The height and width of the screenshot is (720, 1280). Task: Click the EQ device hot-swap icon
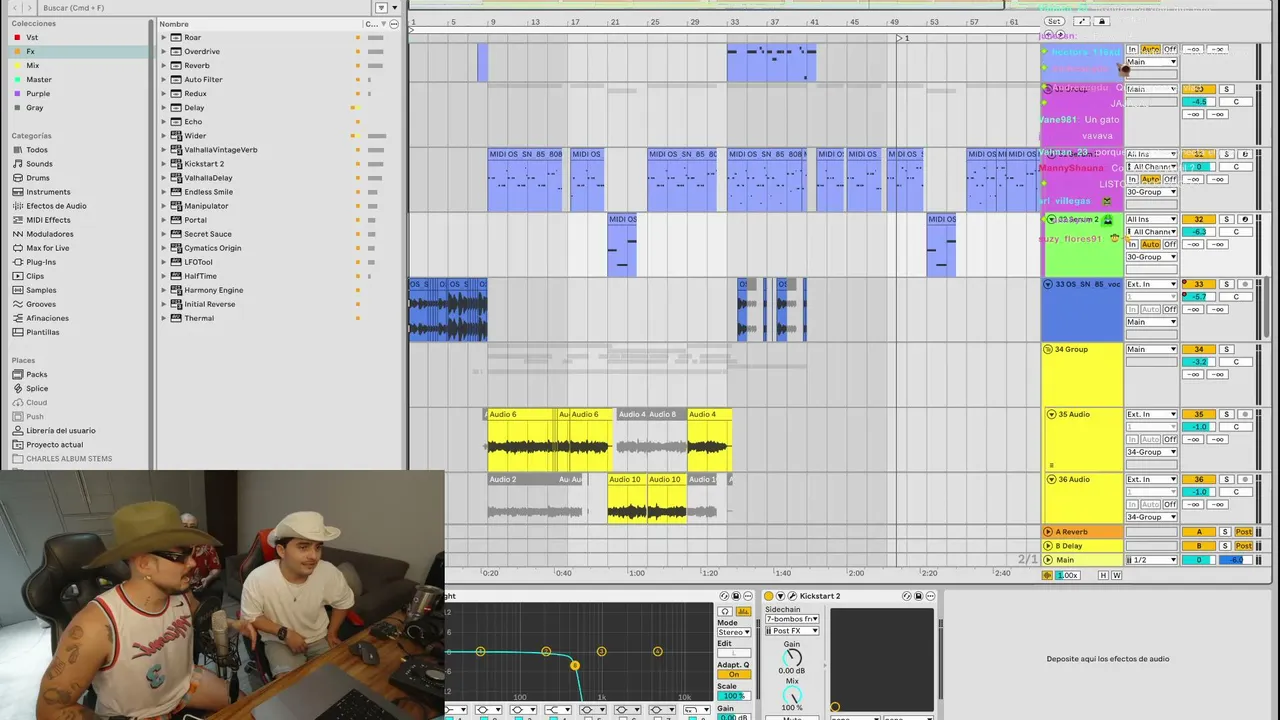(x=725, y=596)
